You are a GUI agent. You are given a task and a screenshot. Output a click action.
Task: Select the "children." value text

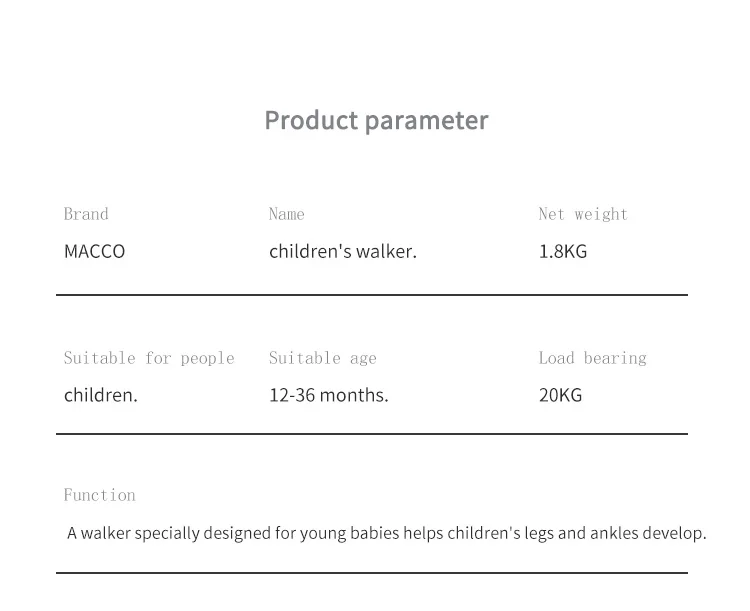coord(100,395)
